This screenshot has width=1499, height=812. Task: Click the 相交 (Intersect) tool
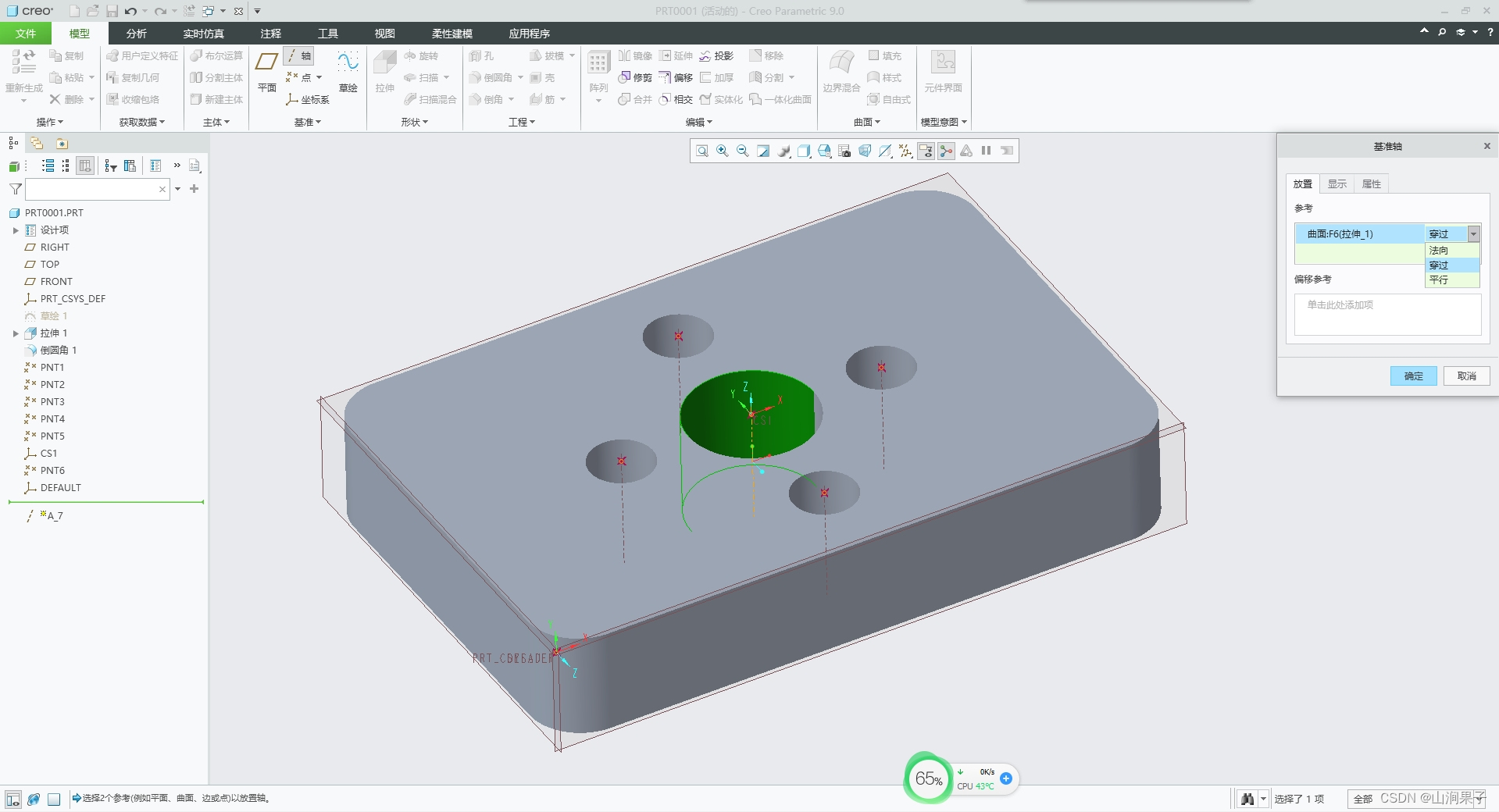pyautogui.click(x=676, y=99)
